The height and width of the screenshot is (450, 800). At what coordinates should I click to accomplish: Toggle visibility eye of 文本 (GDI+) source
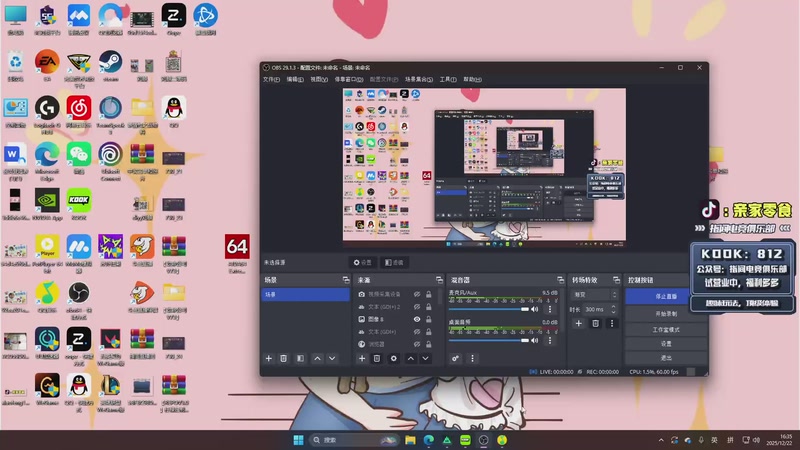417,332
